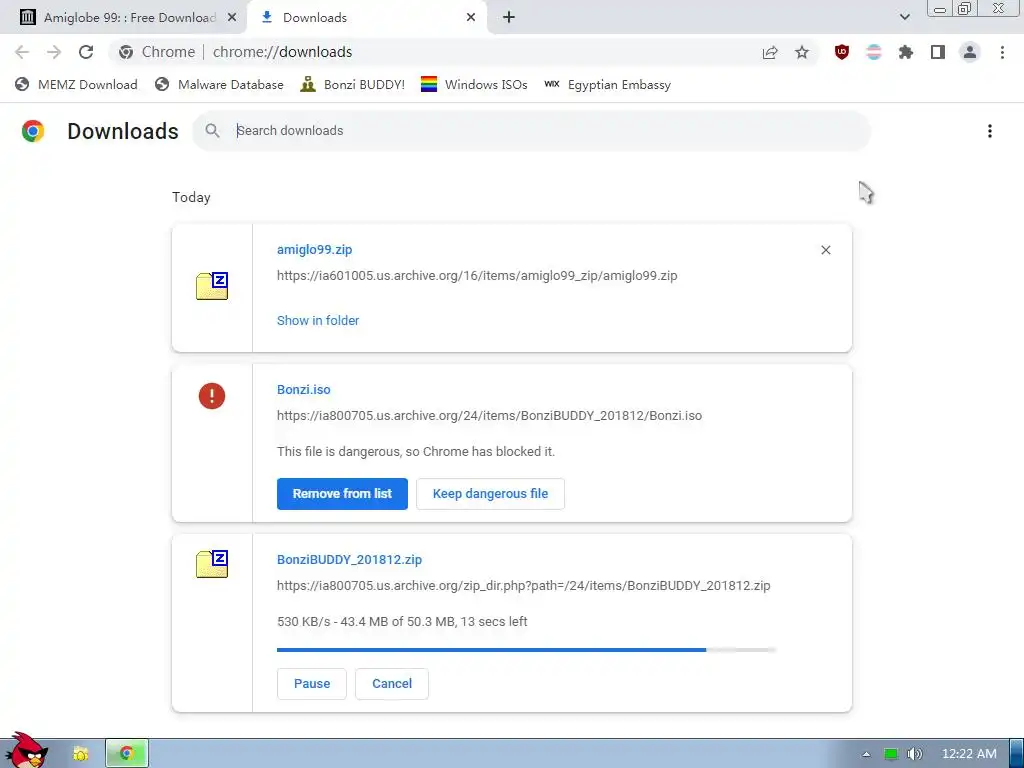Viewport: 1024px width, 768px height.
Task: Click the amiglo99.zip source URL
Action: (477, 276)
